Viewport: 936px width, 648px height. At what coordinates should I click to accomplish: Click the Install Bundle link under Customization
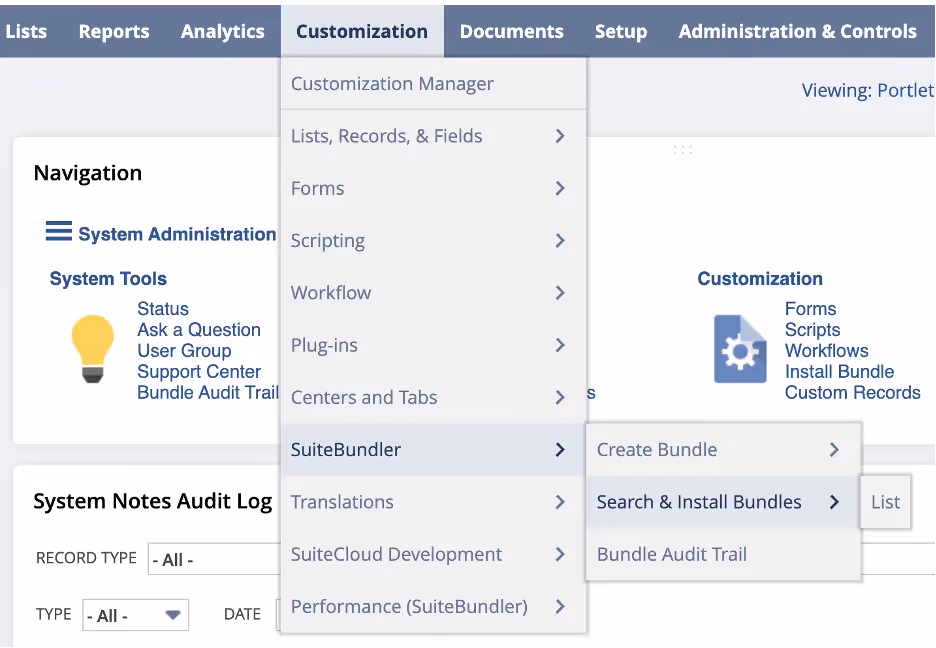click(839, 371)
